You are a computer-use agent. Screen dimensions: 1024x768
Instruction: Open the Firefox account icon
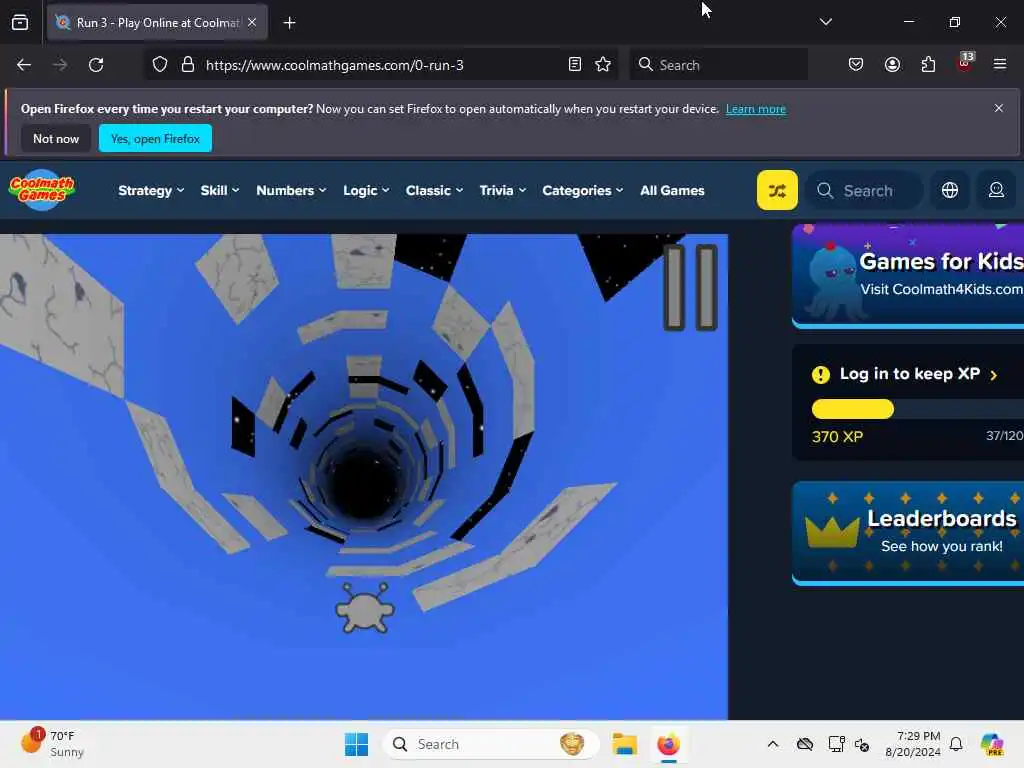click(x=892, y=64)
